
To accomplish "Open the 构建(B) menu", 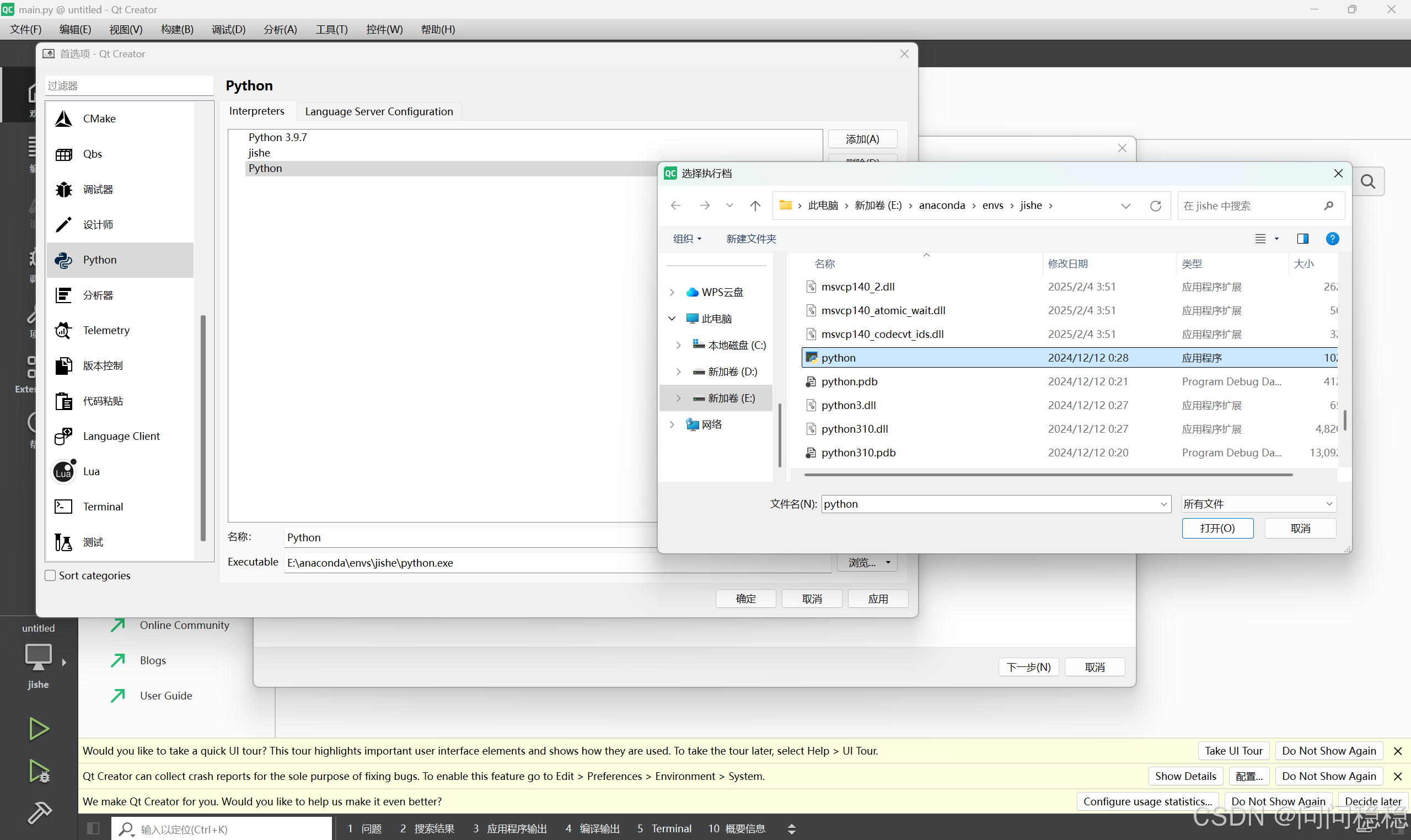I will point(176,29).
